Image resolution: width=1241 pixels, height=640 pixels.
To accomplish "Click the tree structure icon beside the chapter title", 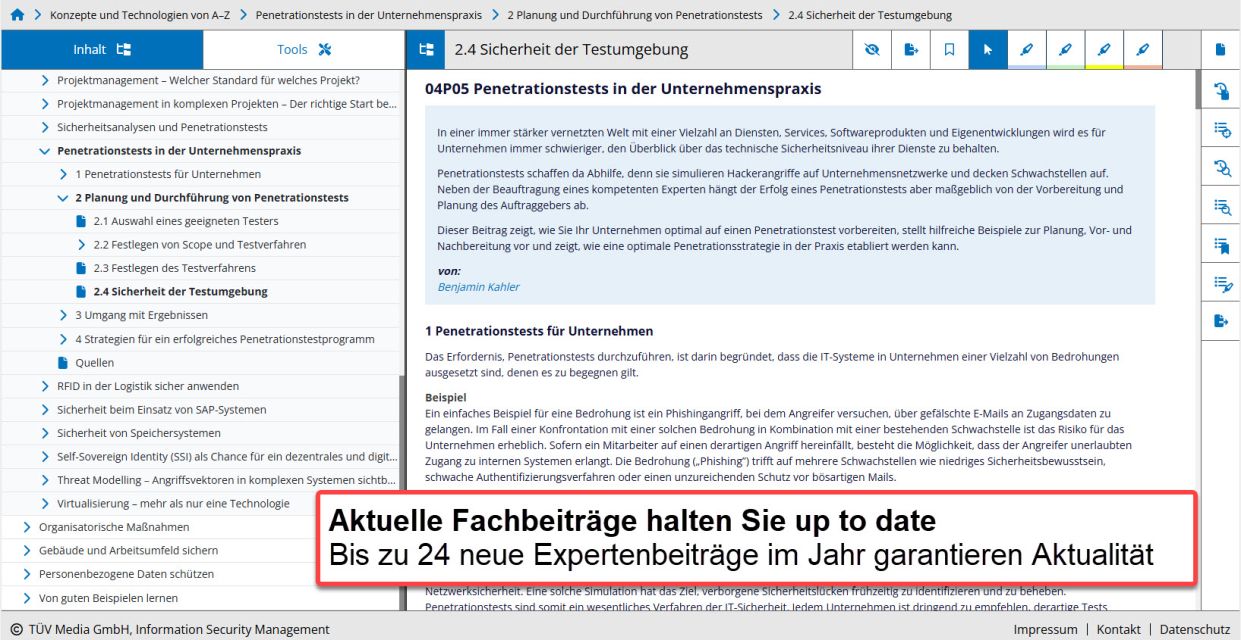I will (426, 49).
